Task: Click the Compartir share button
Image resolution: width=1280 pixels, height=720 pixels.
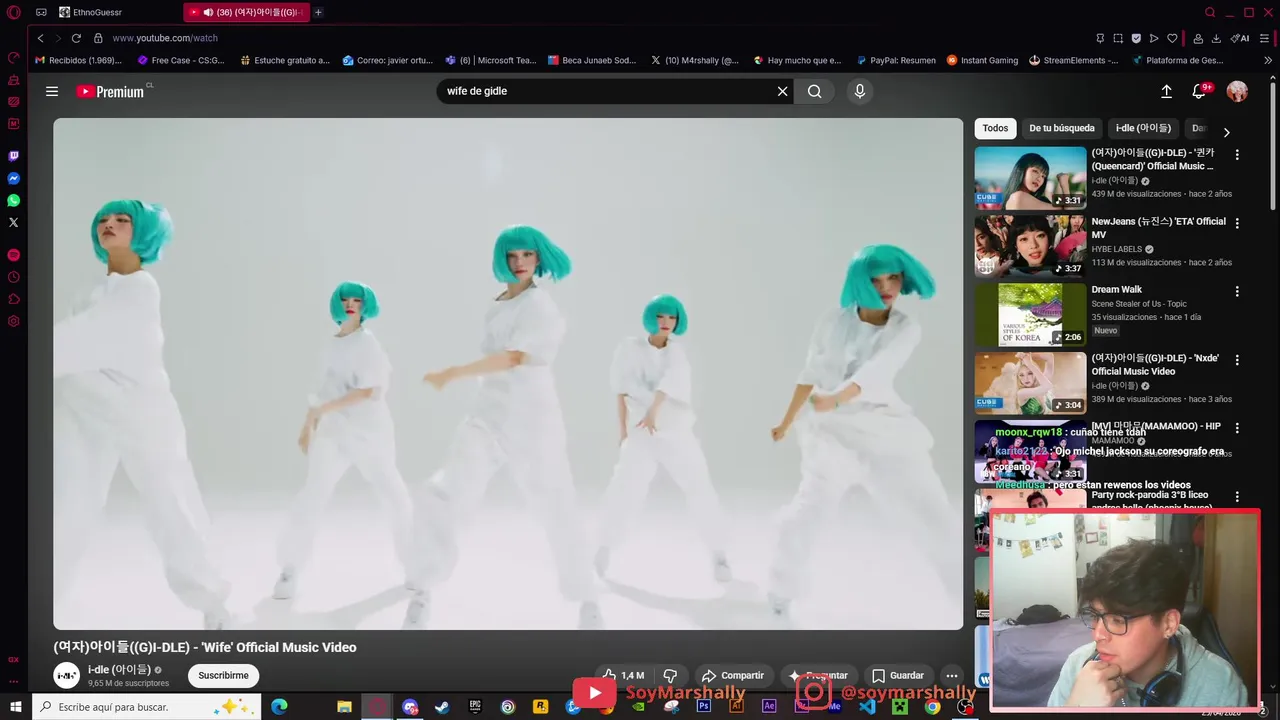Action: [x=733, y=675]
